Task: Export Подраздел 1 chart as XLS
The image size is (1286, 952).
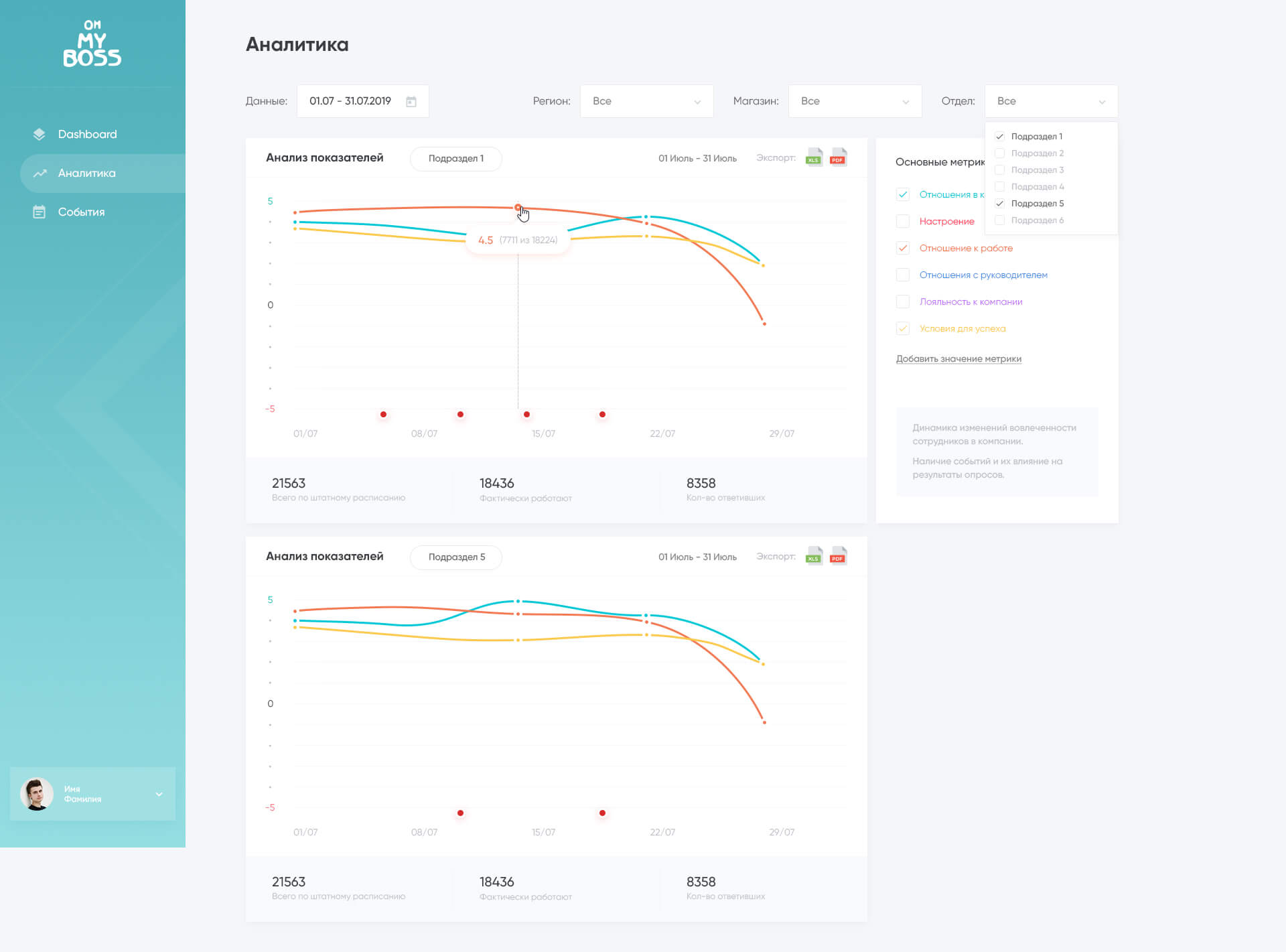Action: click(x=814, y=157)
